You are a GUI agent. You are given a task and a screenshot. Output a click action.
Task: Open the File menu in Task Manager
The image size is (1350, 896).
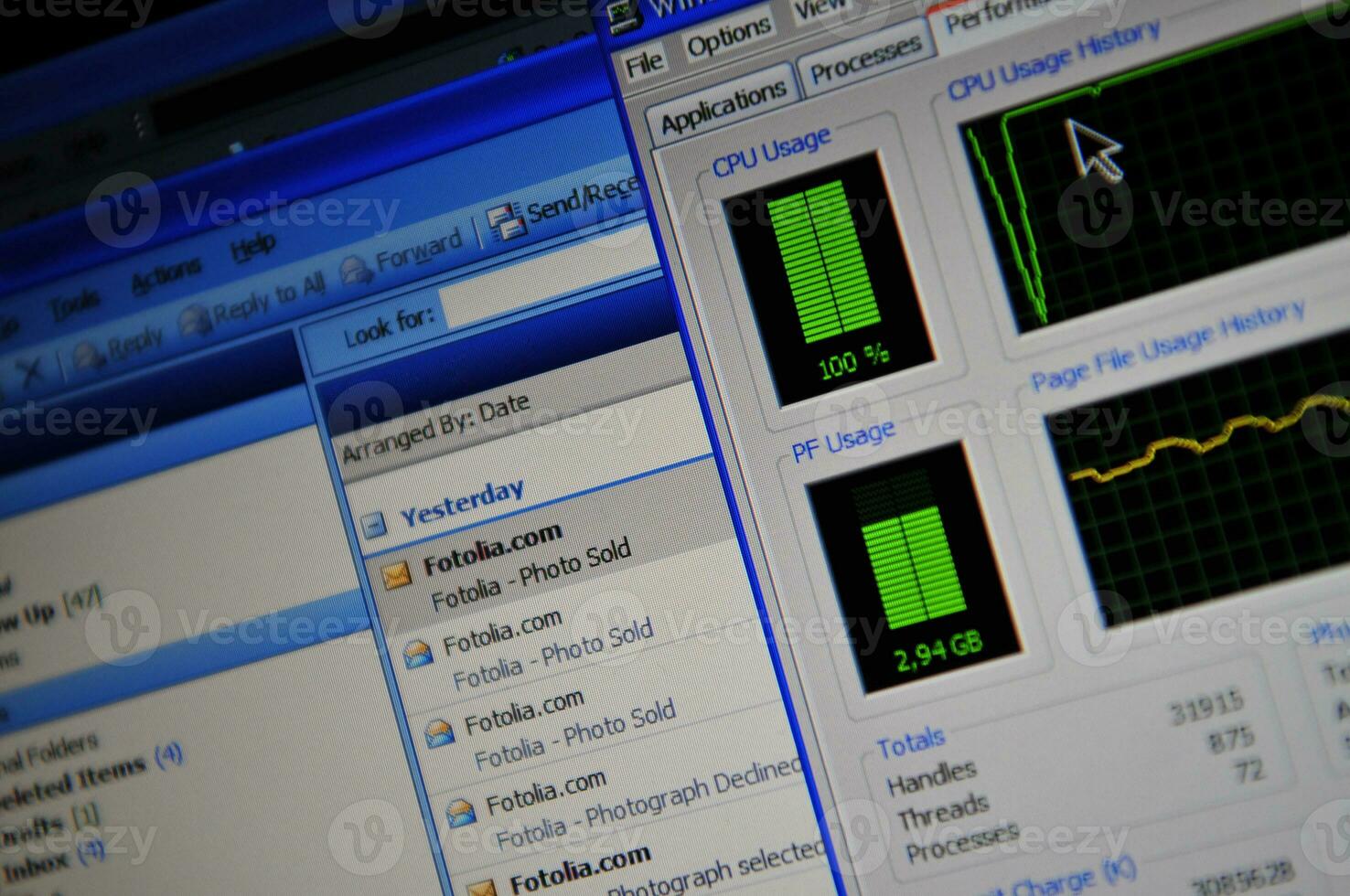click(644, 63)
